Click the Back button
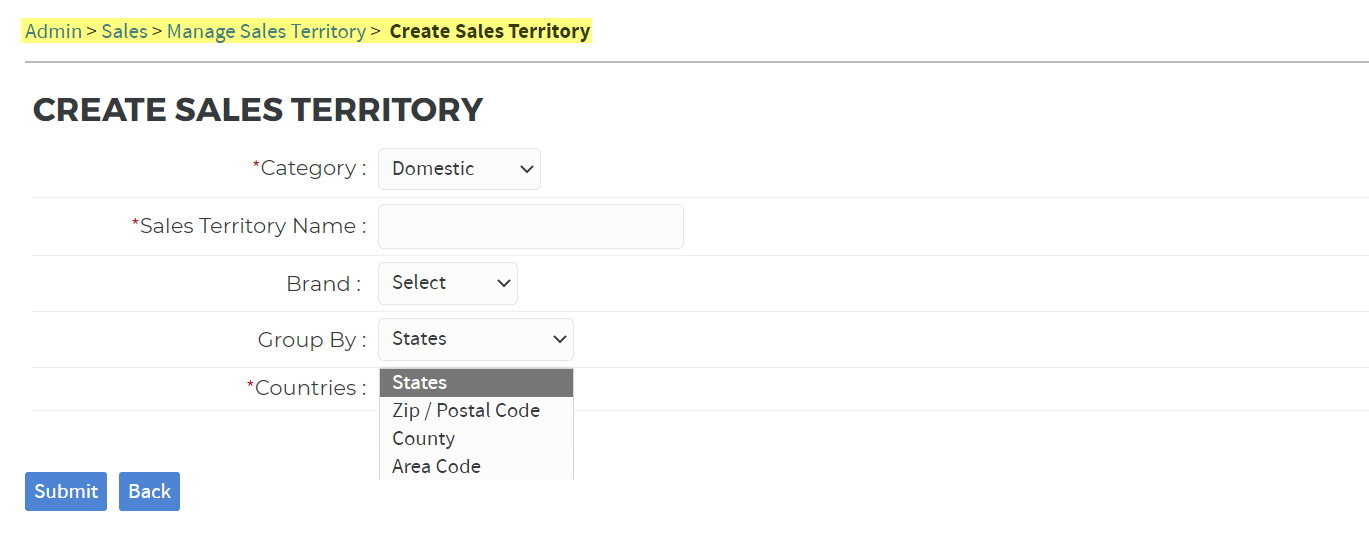 coord(149,491)
